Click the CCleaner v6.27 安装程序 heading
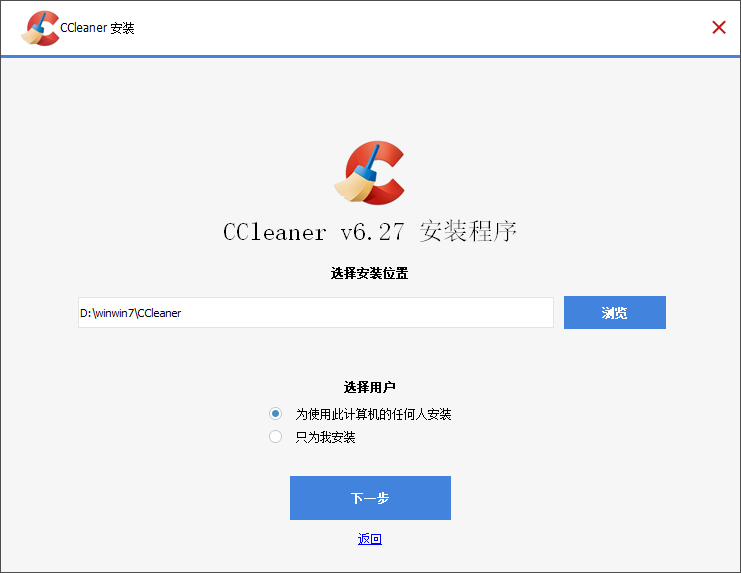The height and width of the screenshot is (573, 741). pyautogui.click(x=370, y=231)
